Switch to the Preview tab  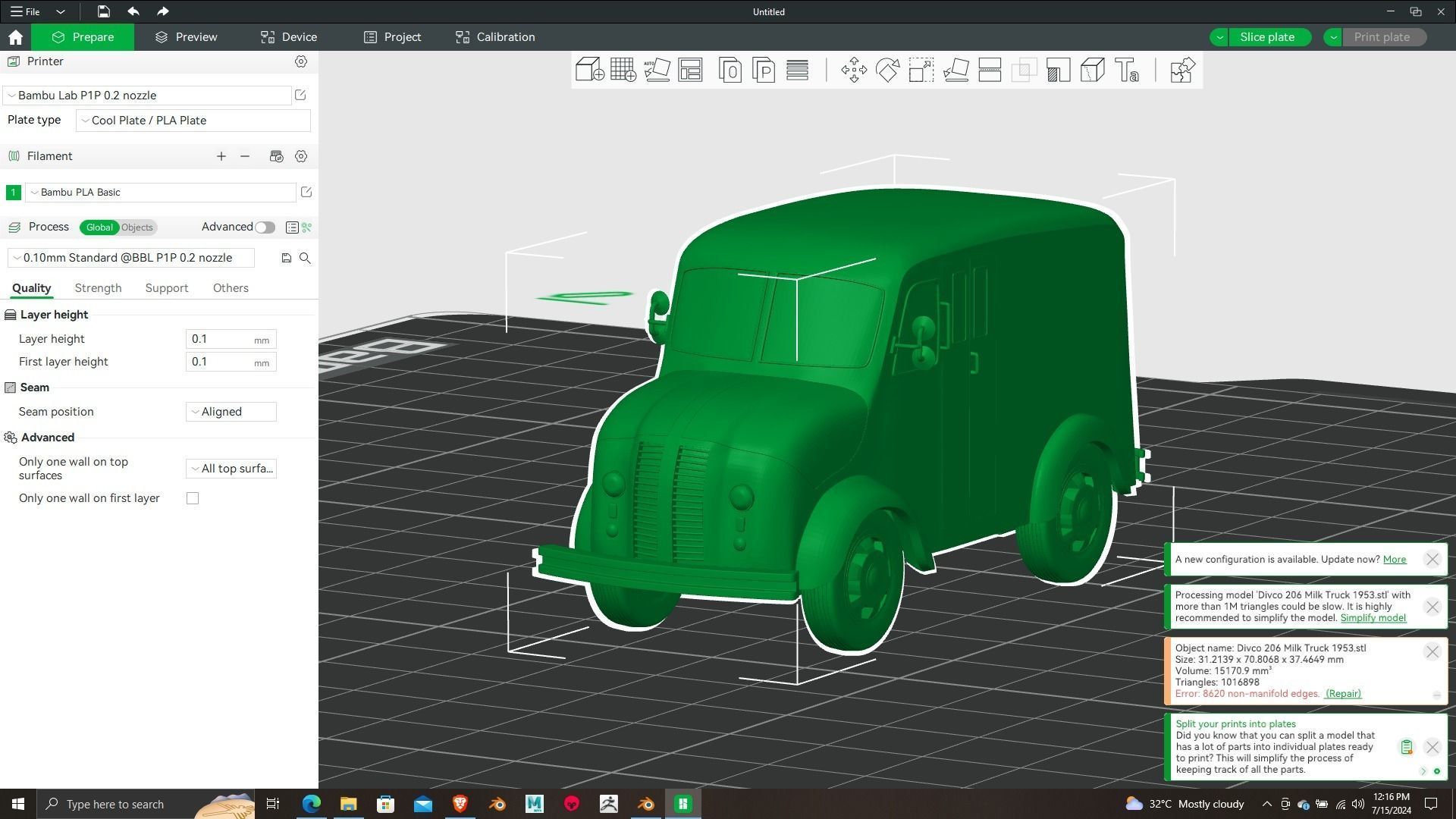(x=186, y=37)
